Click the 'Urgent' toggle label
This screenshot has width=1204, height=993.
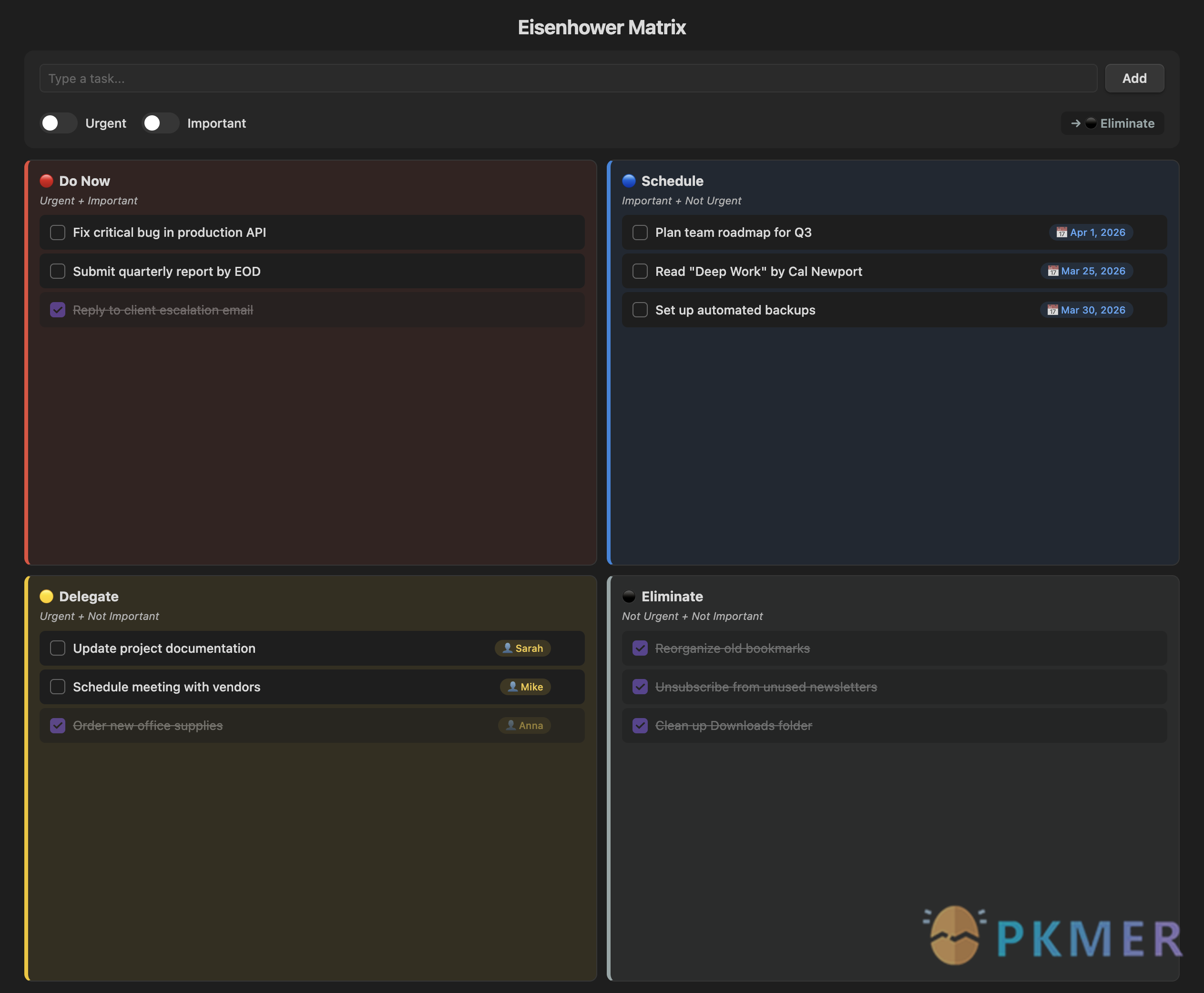pos(106,123)
